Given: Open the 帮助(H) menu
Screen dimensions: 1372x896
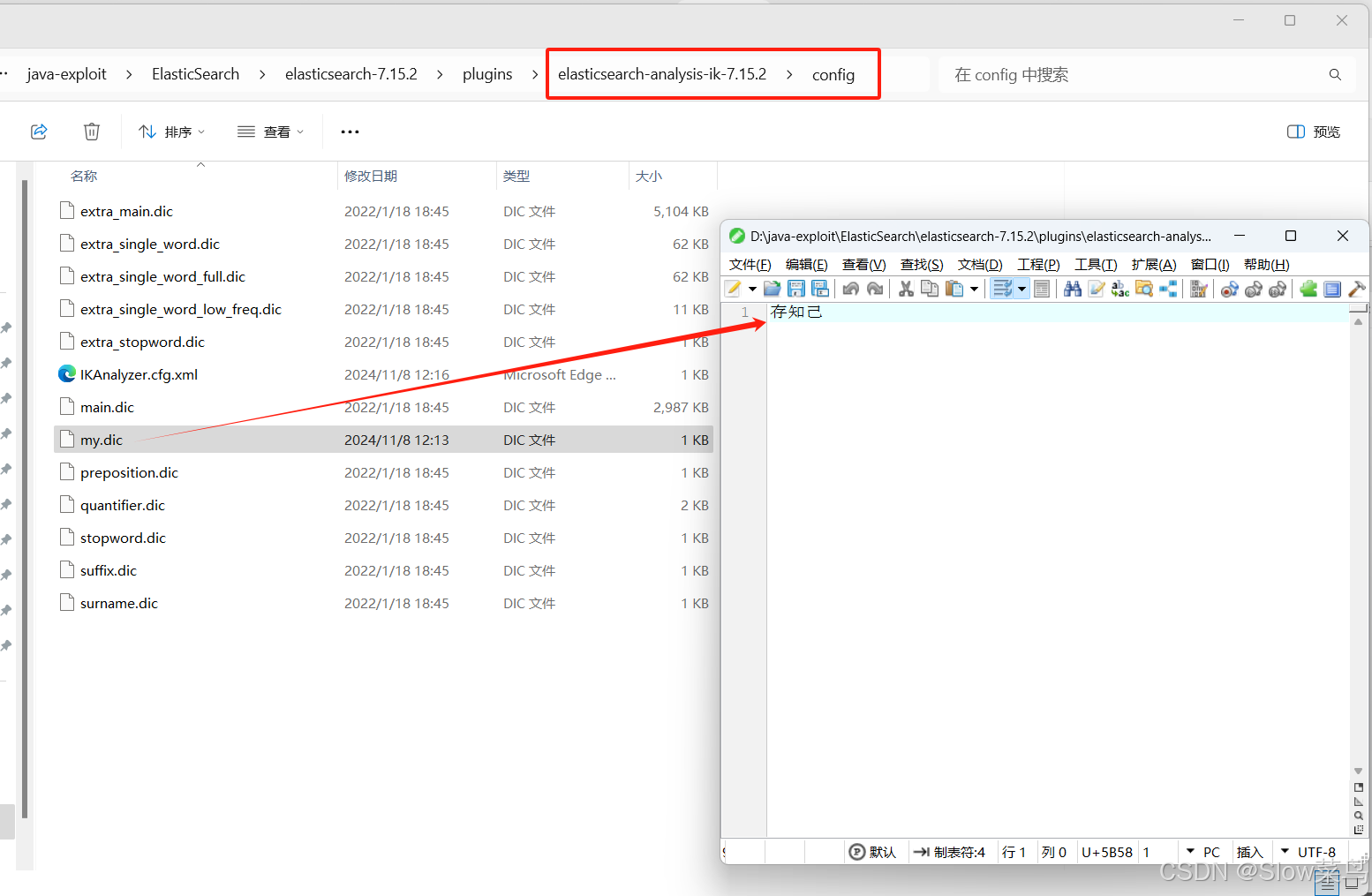Looking at the screenshot, I should 1267,264.
